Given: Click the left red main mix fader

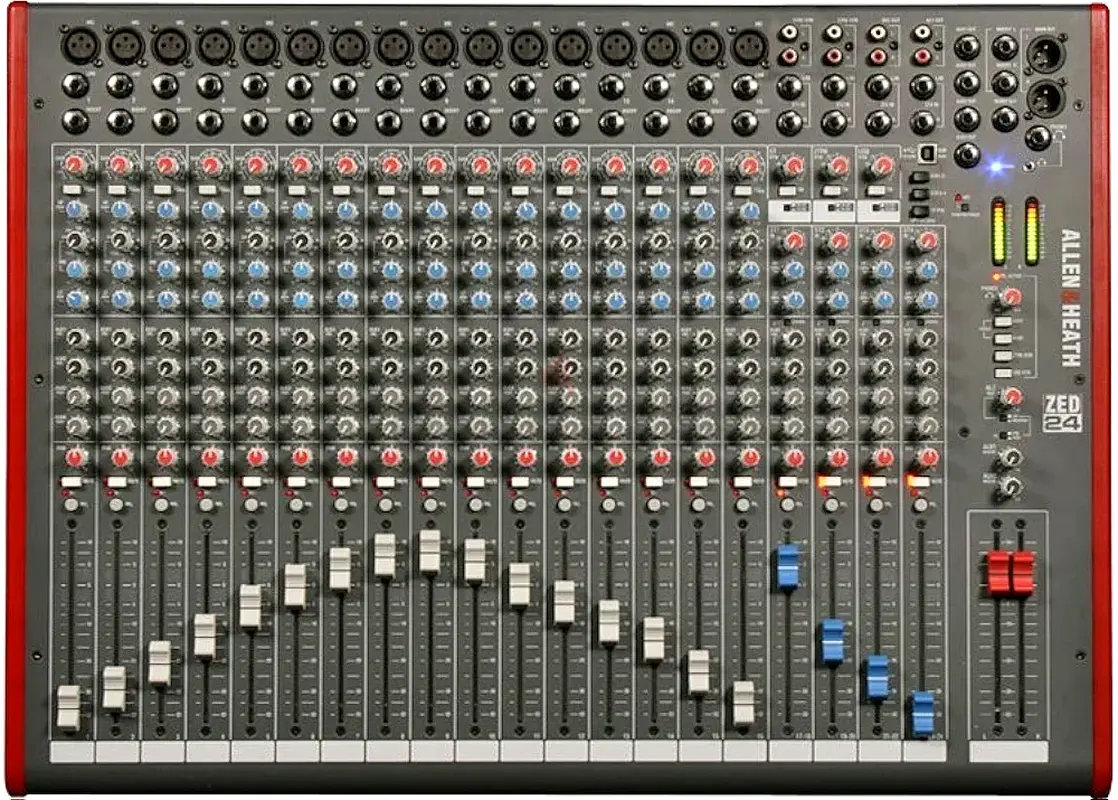Looking at the screenshot, I should point(999,572).
